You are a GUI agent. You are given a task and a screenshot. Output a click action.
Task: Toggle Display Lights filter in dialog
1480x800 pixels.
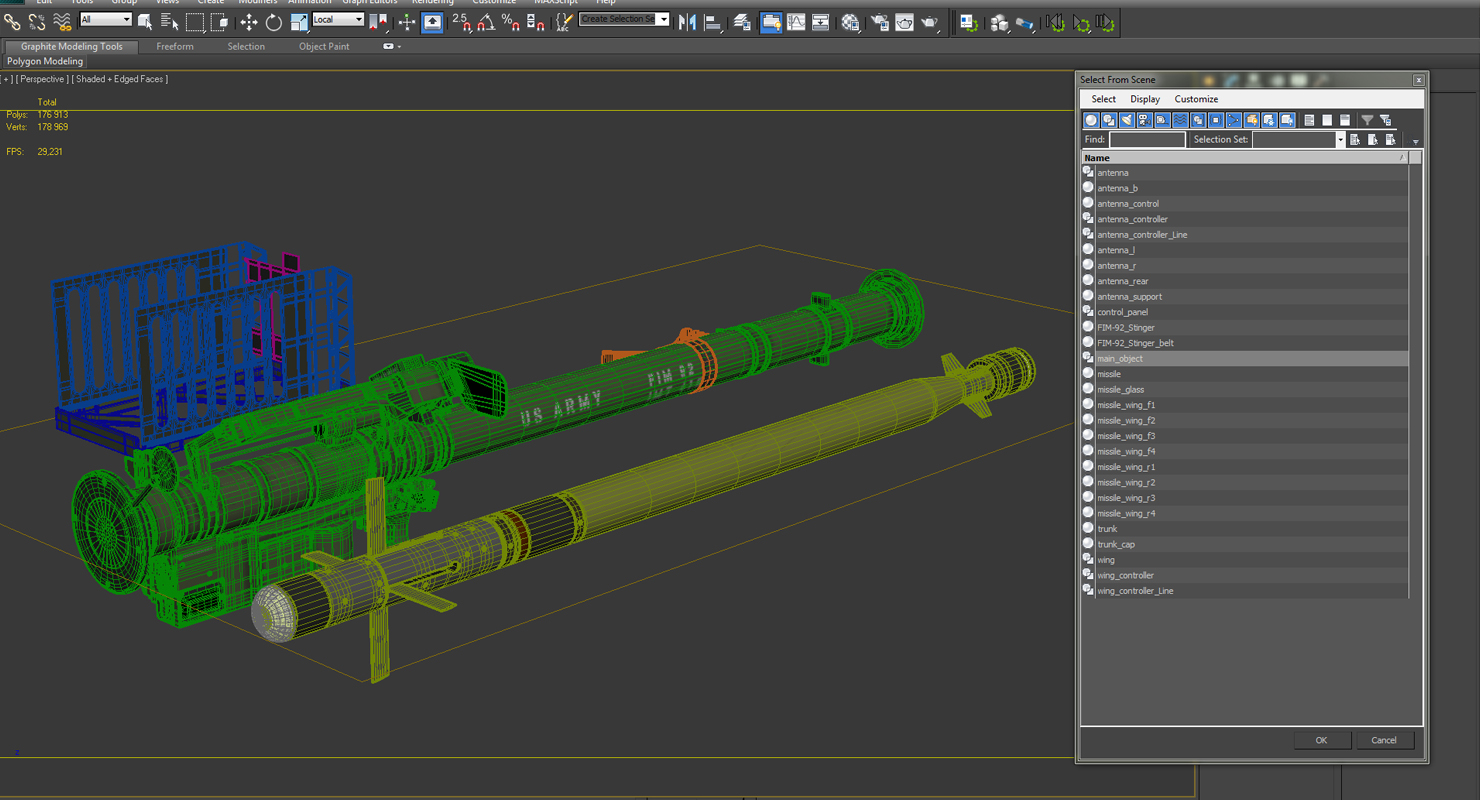click(1127, 120)
